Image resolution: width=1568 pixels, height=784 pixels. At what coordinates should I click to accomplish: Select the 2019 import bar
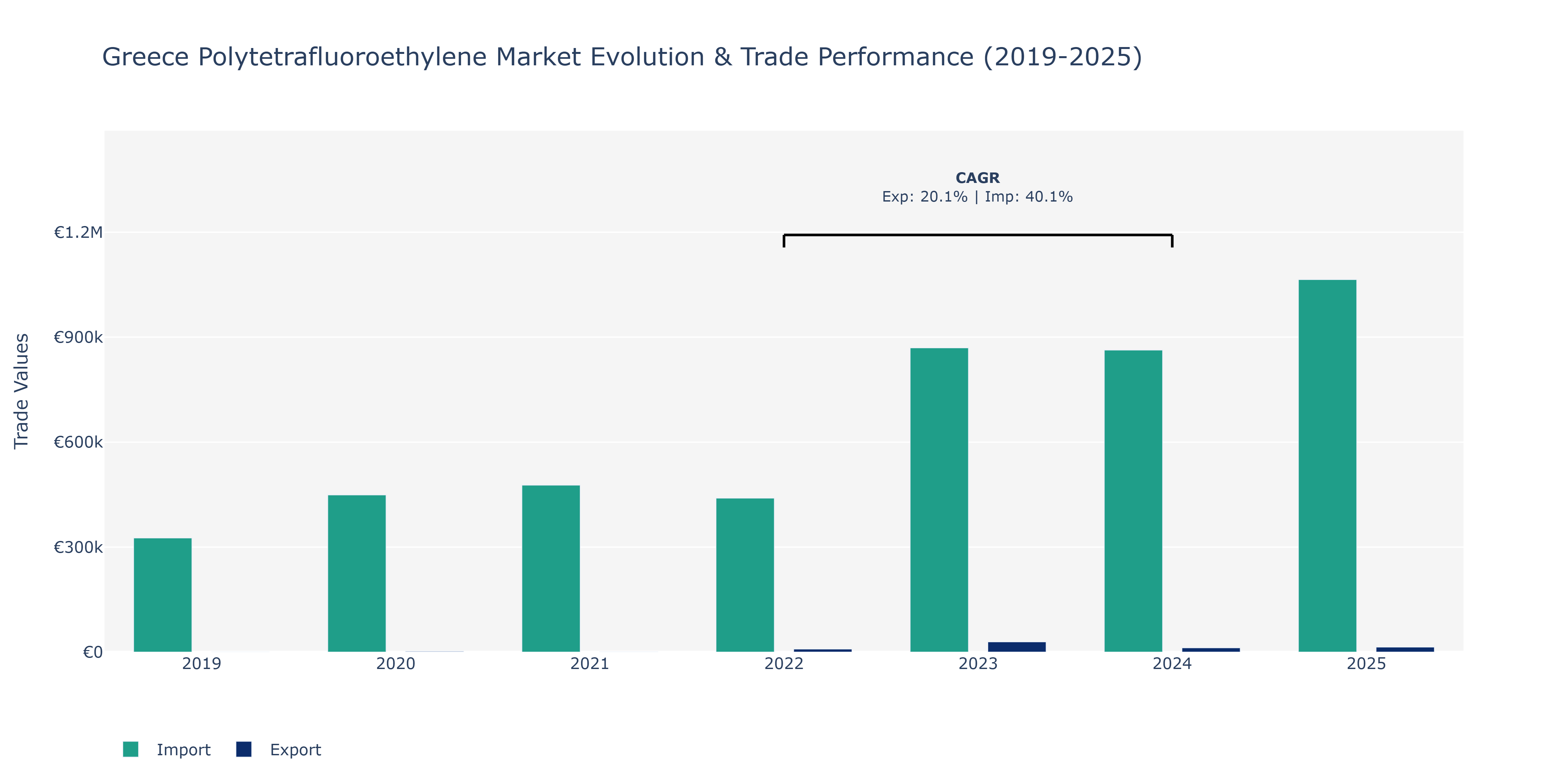pos(163,595)
